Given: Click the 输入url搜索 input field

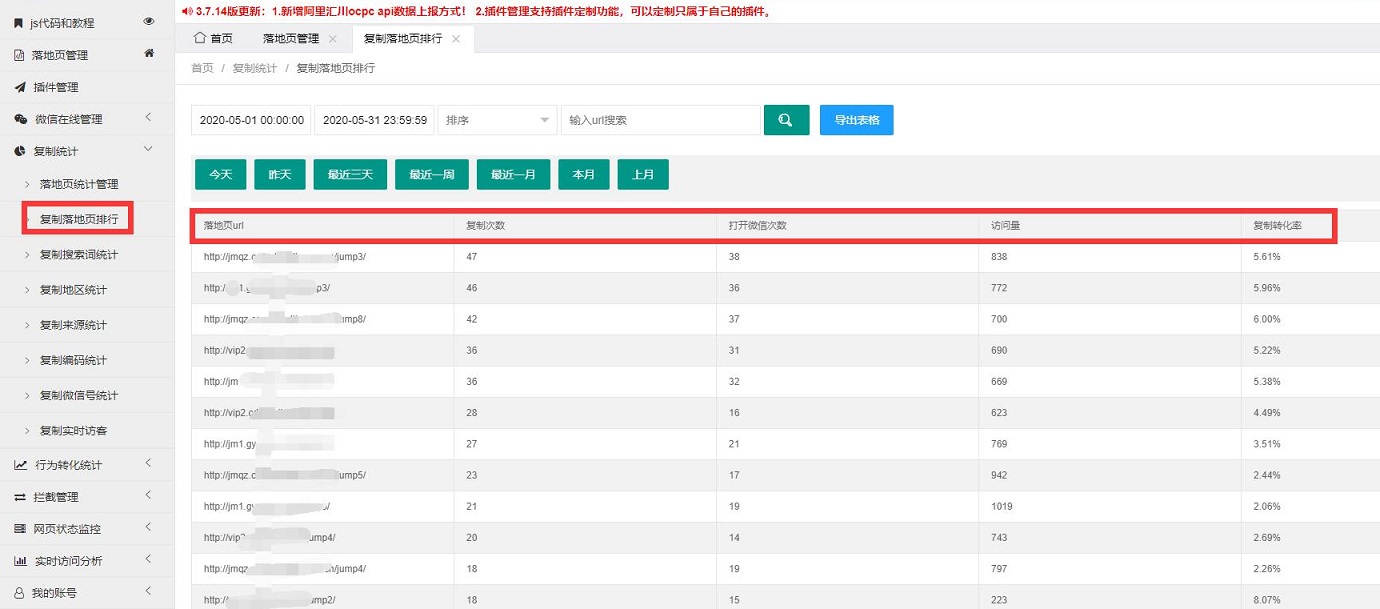Looking at the screenshot, I should tap(660, 120).
